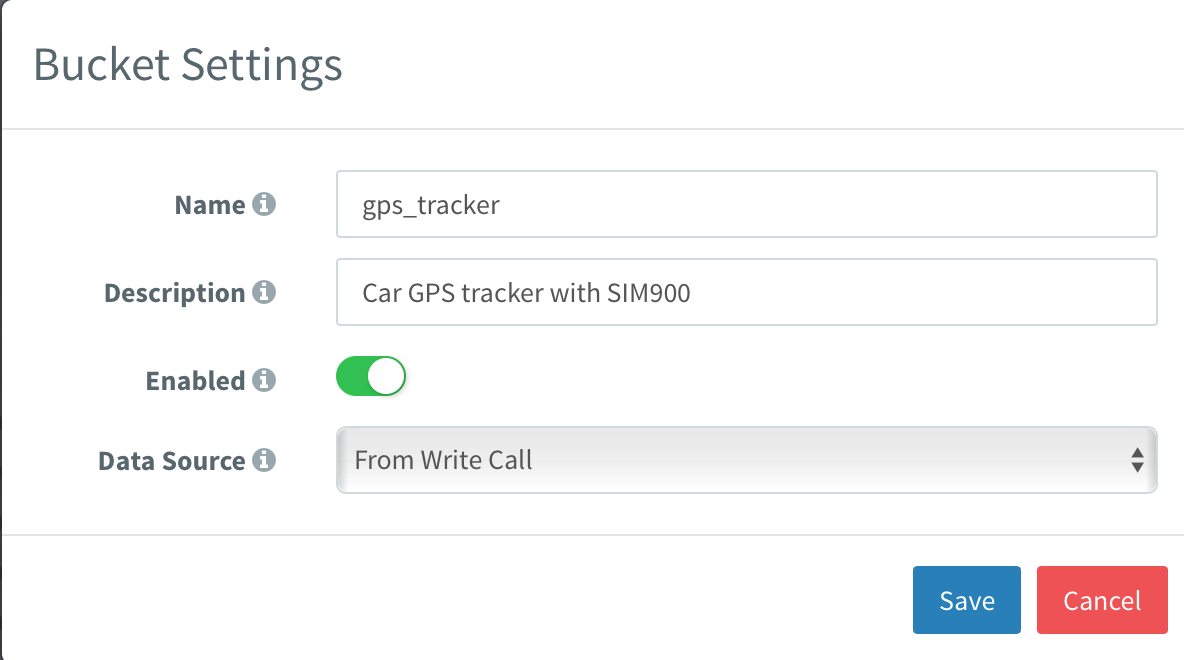
Task: Click the Data Source field showing From Write Call
Action: (746, 459)
